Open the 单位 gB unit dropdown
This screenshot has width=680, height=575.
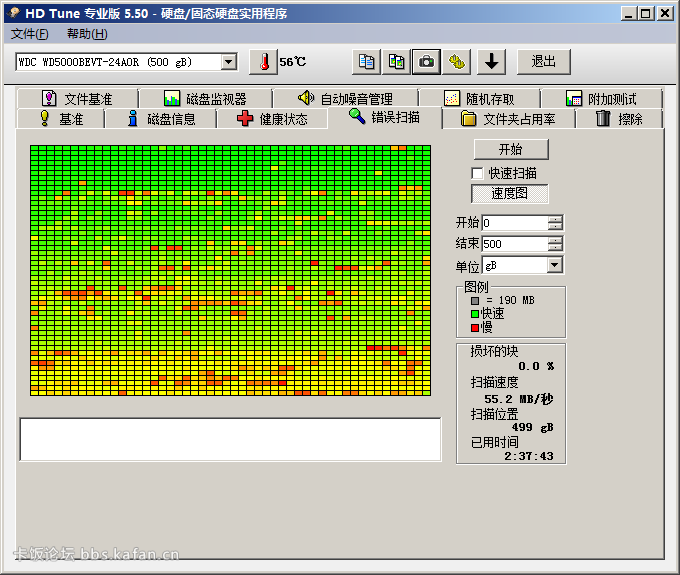(x=554, y=265)
